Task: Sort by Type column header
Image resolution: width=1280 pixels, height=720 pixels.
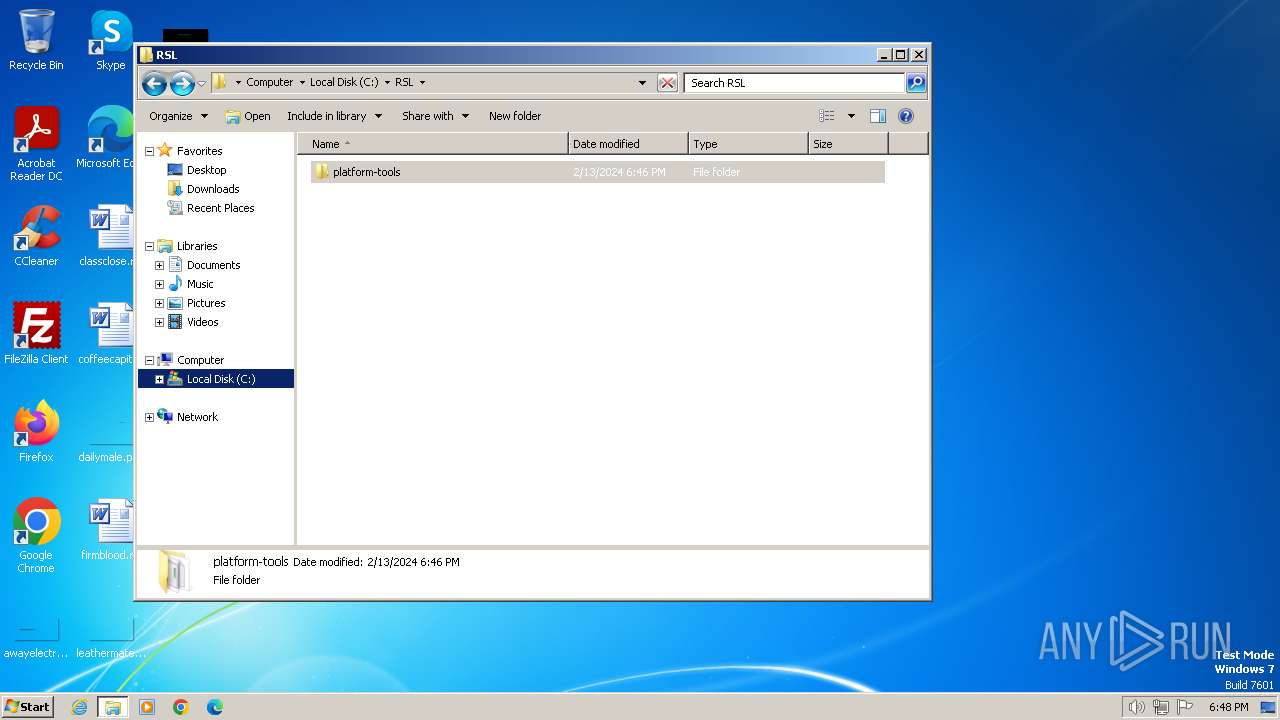Action: tap(748, 144)
